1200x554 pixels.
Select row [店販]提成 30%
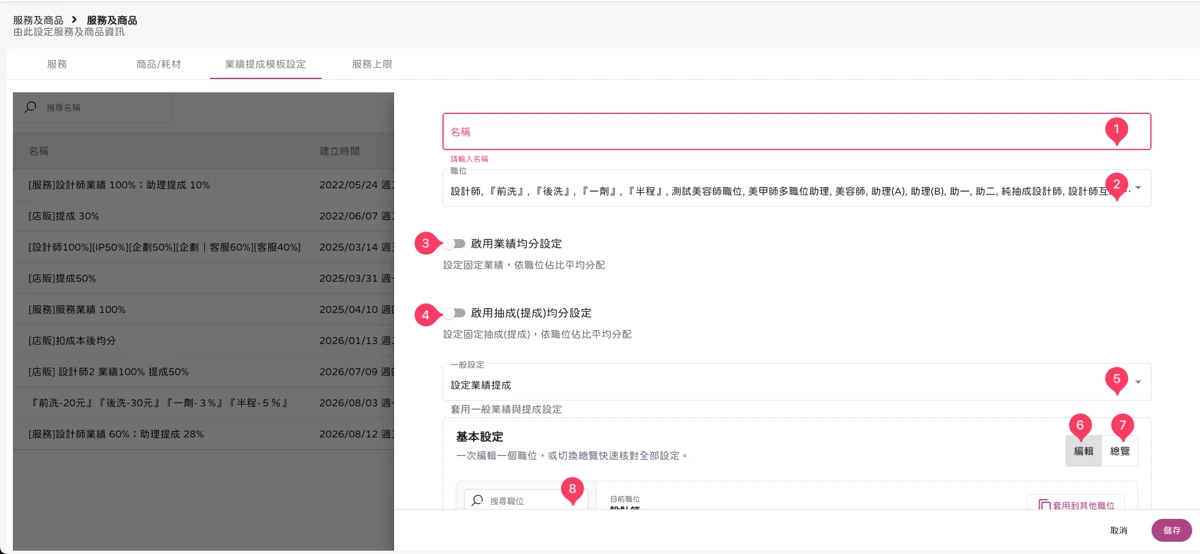click(x=204, y=216)
